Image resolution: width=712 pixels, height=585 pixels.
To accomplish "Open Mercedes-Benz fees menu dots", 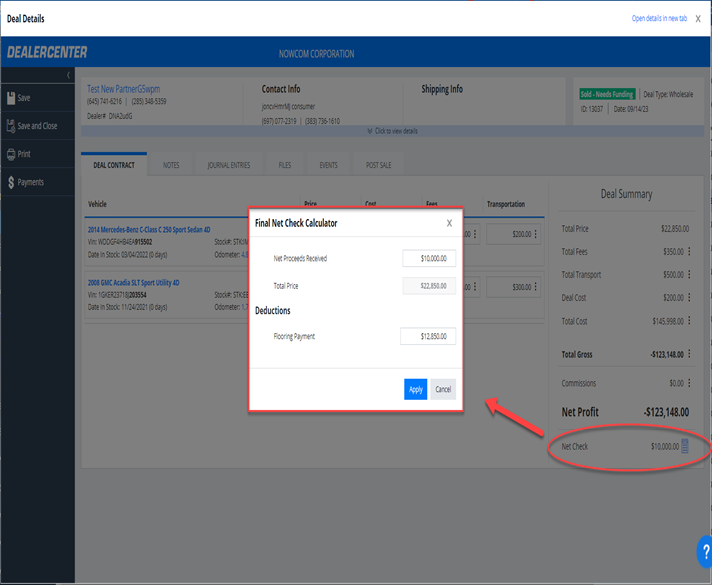I will (x=475, y=234).
